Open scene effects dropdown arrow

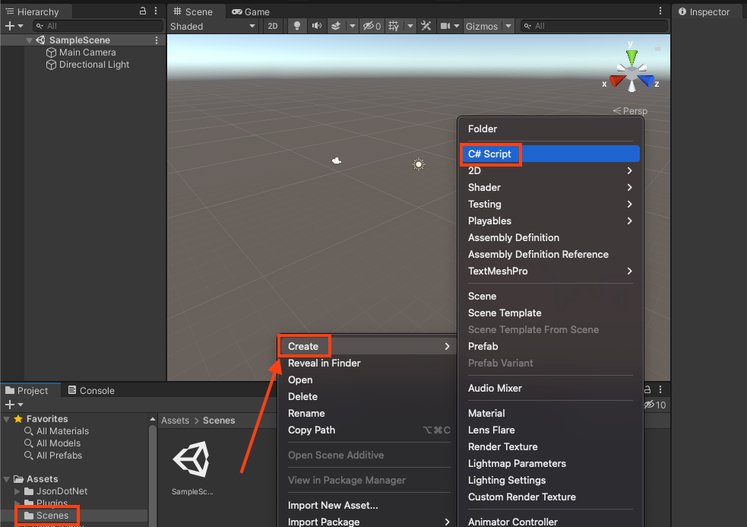pyautogui.click(x=352, y=26)
